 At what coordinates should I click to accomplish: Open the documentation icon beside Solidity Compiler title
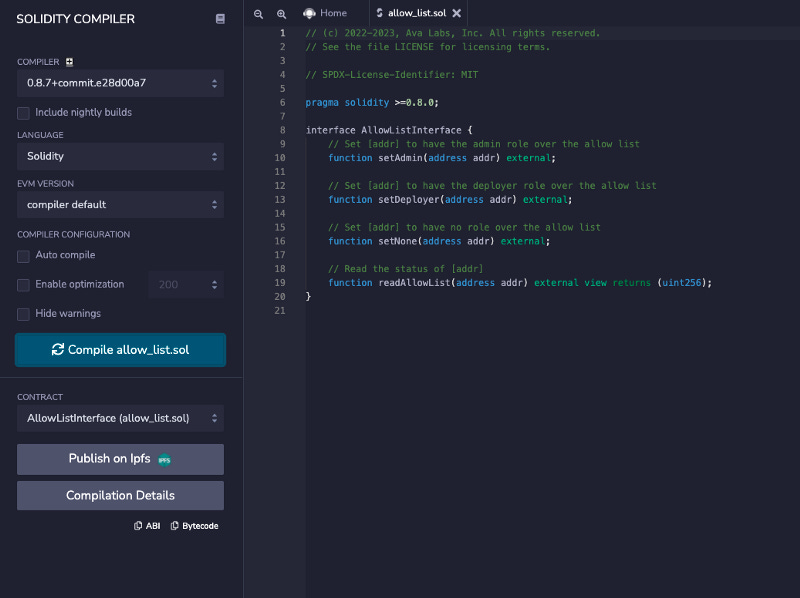click(220, 19)
